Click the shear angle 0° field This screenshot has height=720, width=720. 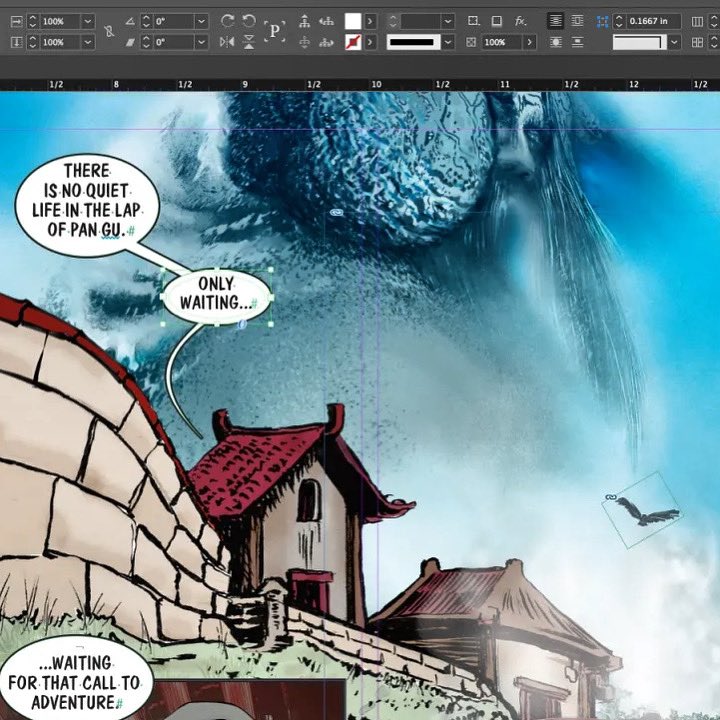point(174,42)
